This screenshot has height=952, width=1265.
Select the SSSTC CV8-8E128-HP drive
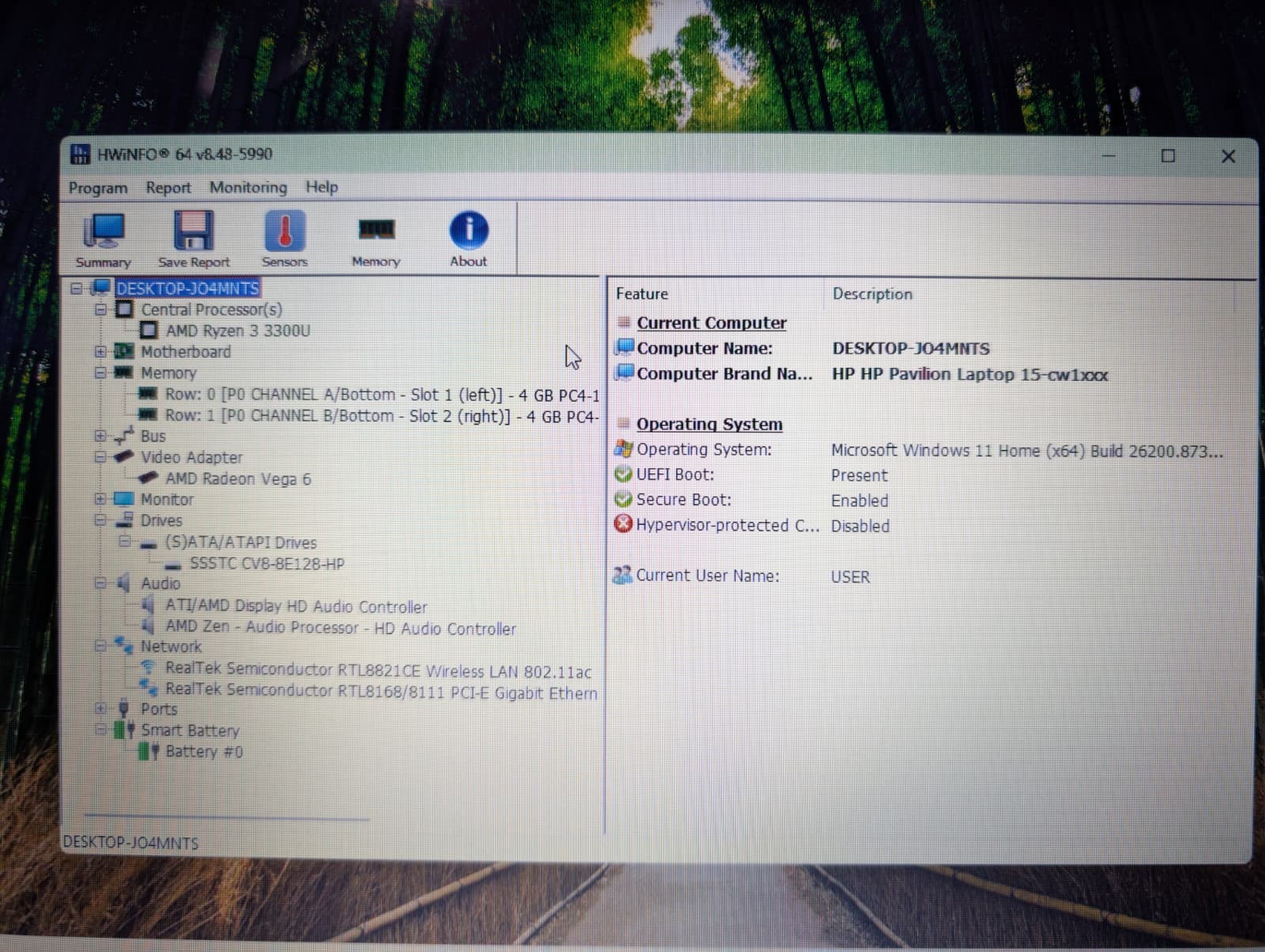[267, 564]
